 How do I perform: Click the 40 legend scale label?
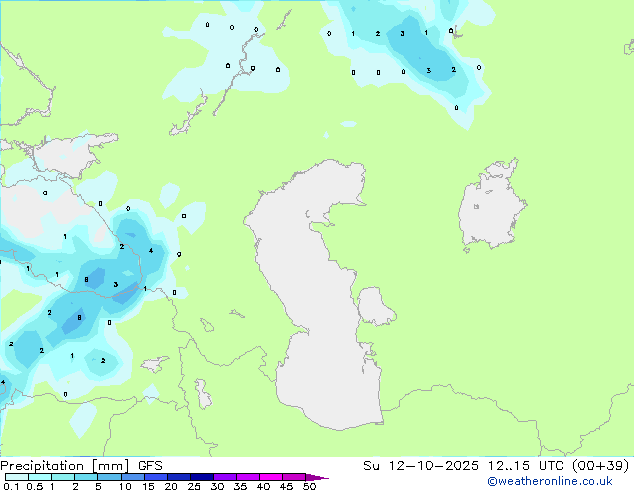pos(263,486)
